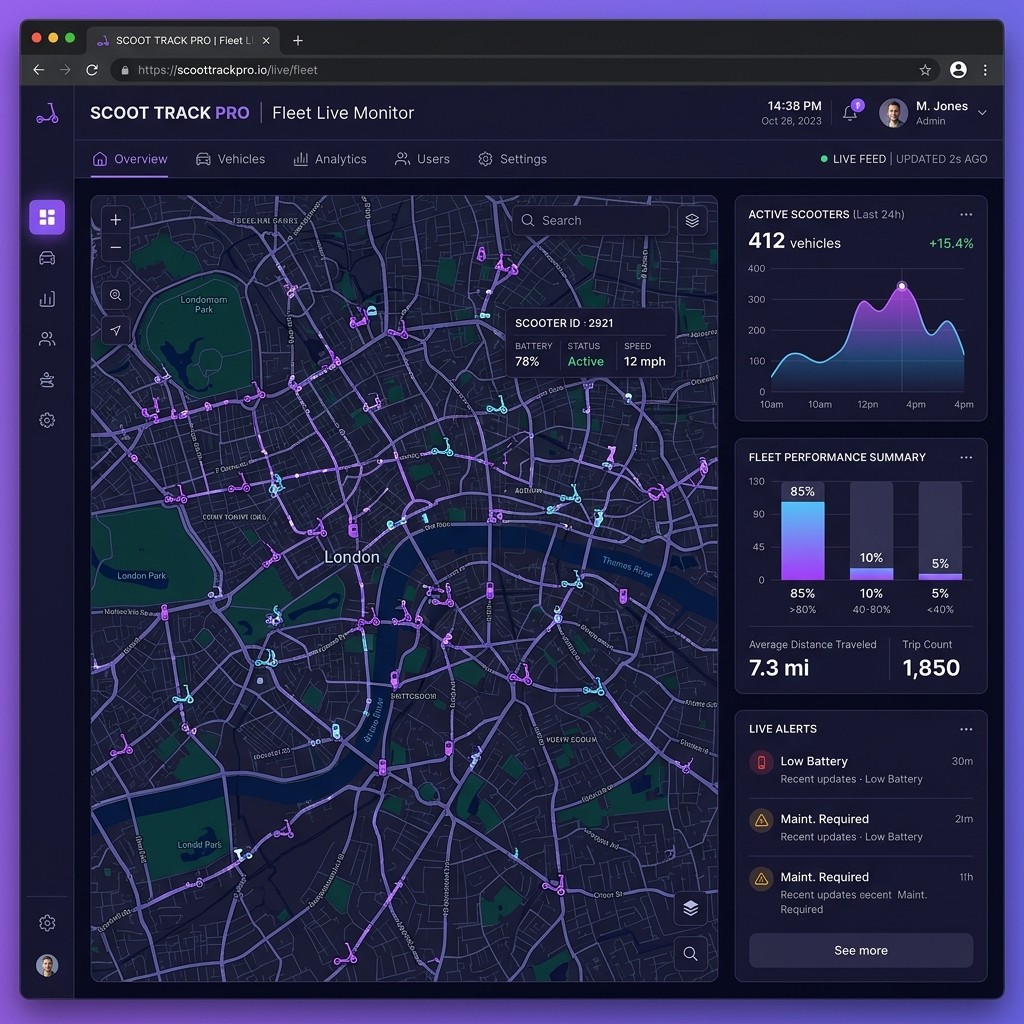
Task: Reload the page with refresh icon
Action: [x=92, y=70]
